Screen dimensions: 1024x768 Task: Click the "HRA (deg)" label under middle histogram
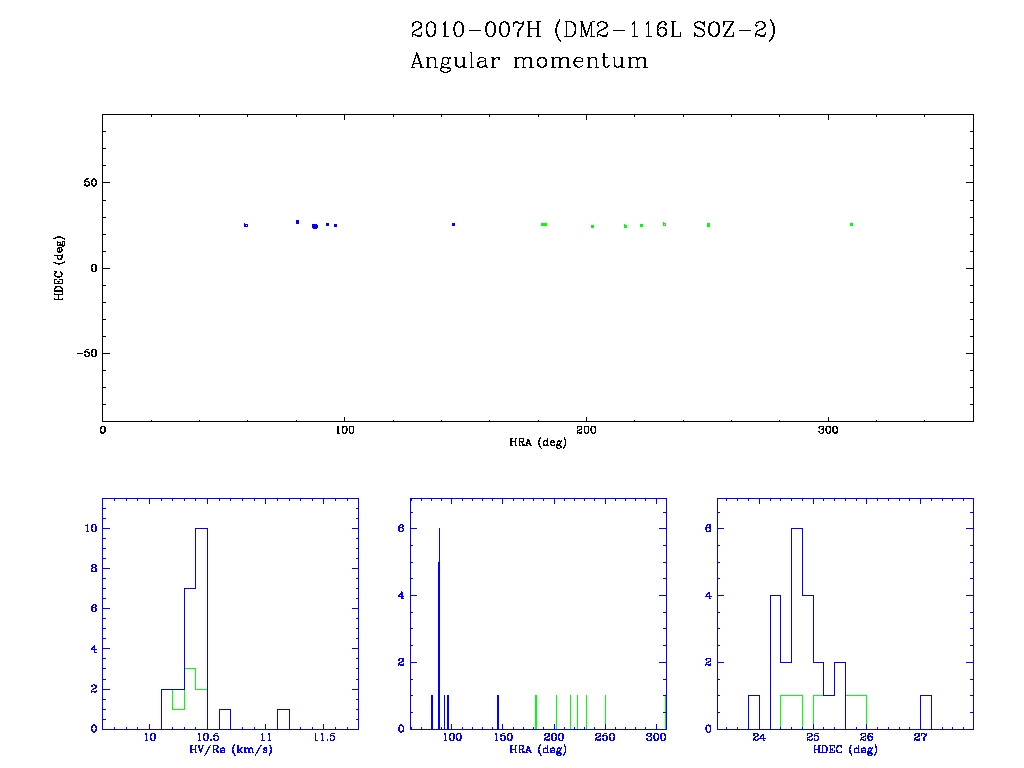pyautogui.click(x=538, y=749)
